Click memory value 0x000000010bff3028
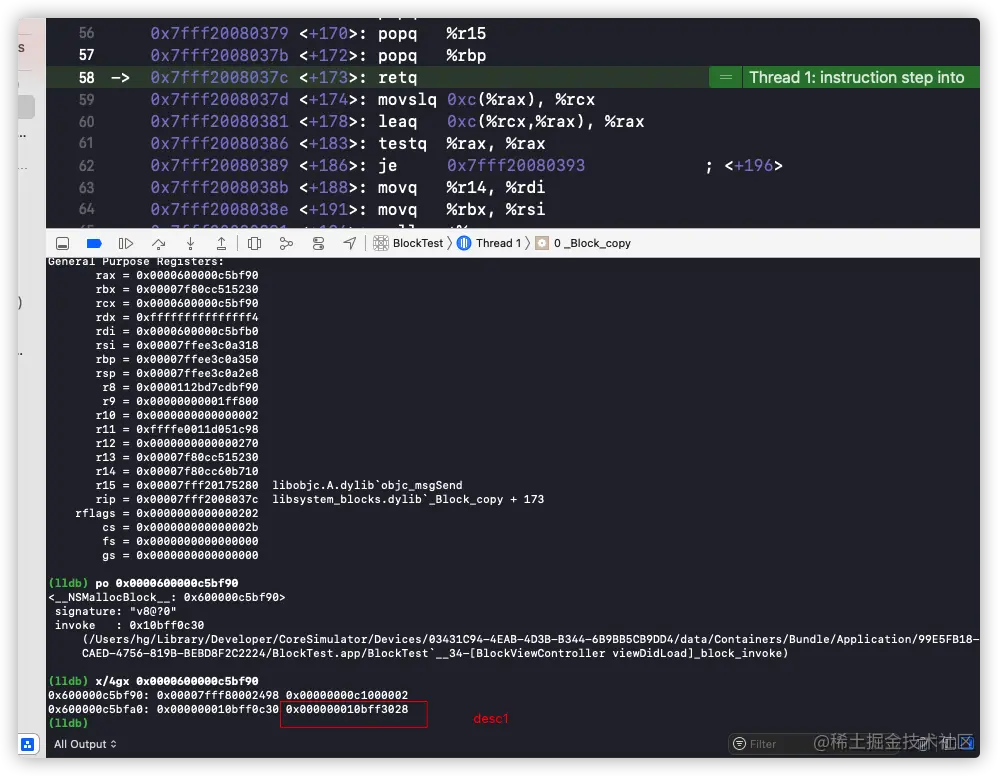This screenshot has width=998, height=776. pyautogui.click(x=347, y=709)
